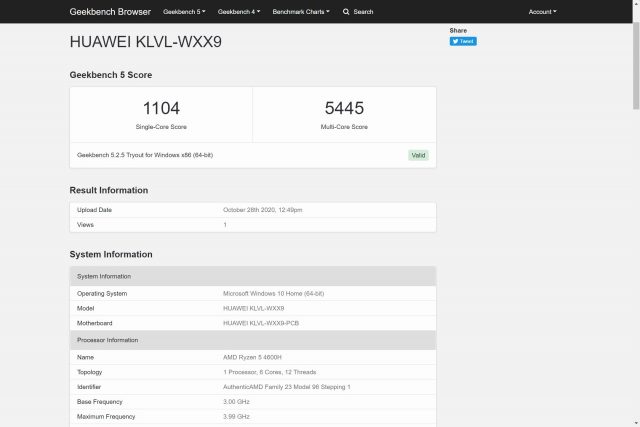Click topology value 1 Processor, 6 Cores

(269, 372)
